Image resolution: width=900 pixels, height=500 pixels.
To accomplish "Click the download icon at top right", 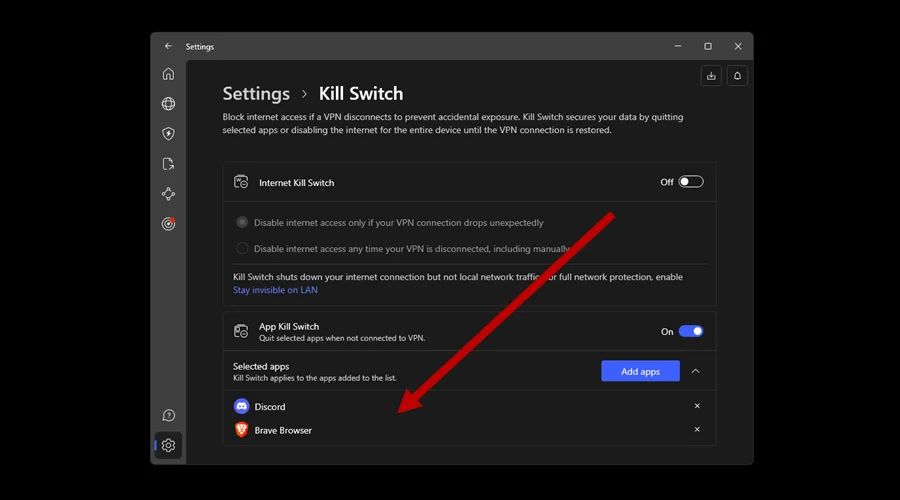I will tap(711, 76).
